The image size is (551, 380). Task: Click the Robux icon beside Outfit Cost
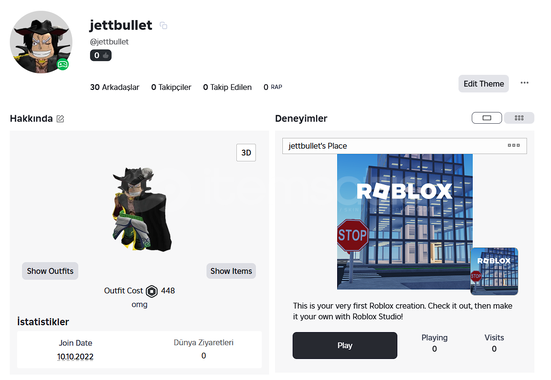coord(152,291)
